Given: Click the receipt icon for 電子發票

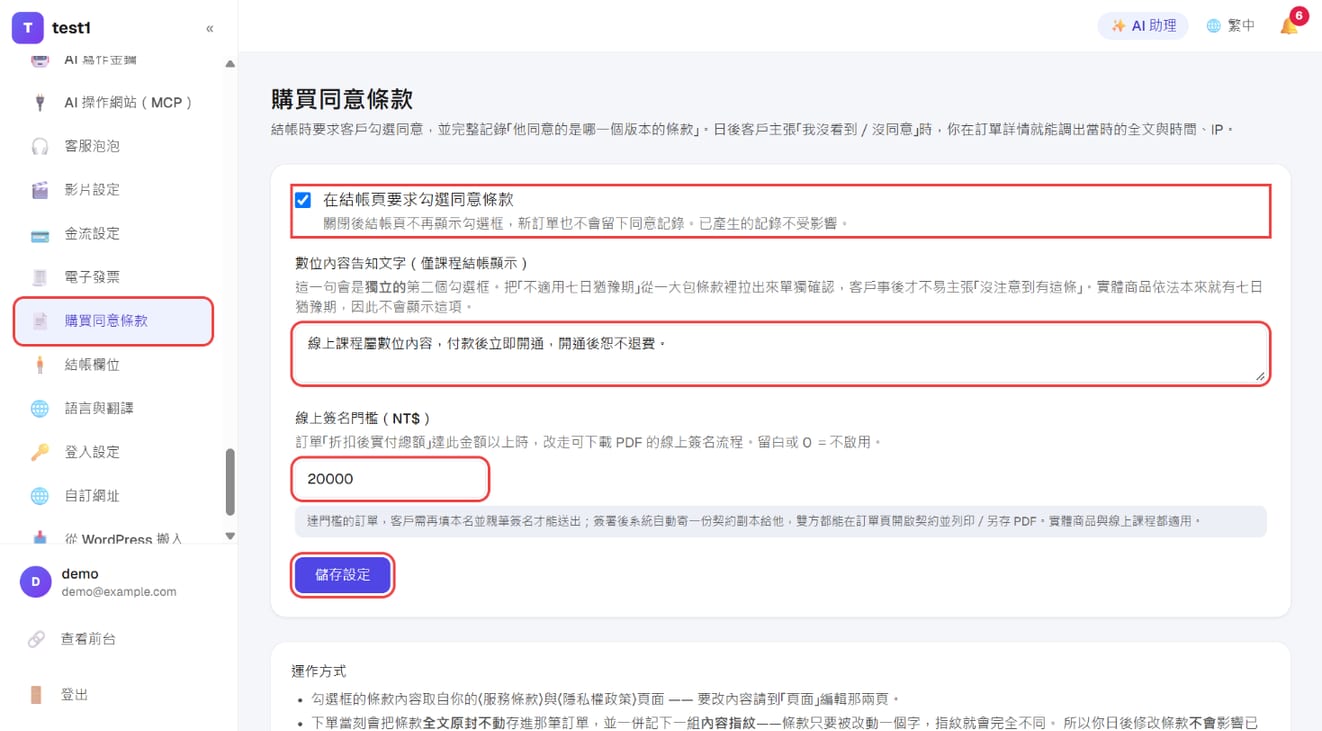Looking at the screenshot, I should 40,277.
